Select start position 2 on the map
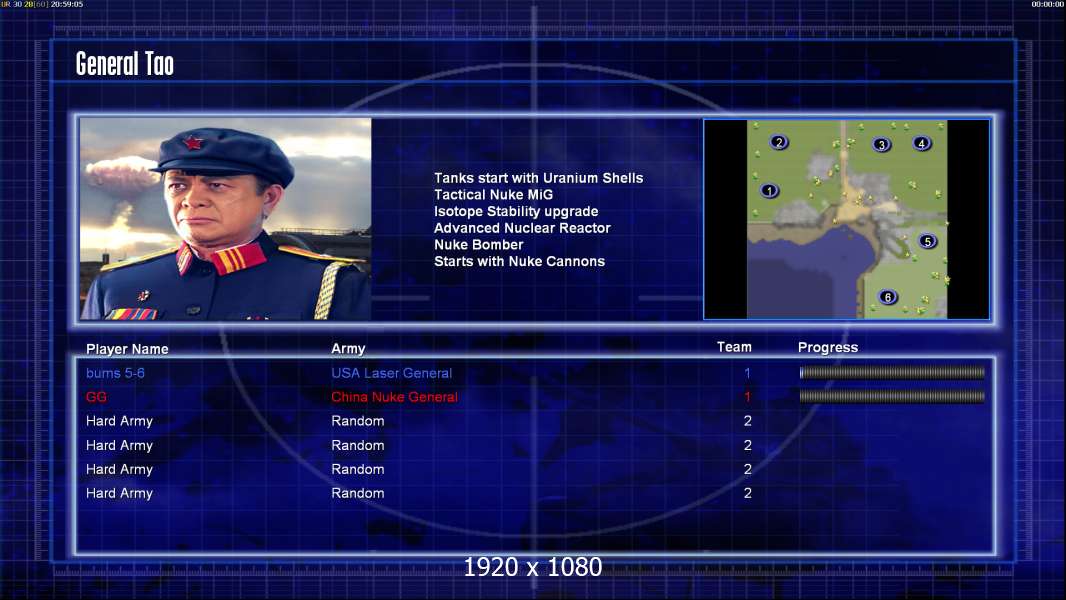The image size is (1066, 600). pyautogui.click(x=779, y=142)
